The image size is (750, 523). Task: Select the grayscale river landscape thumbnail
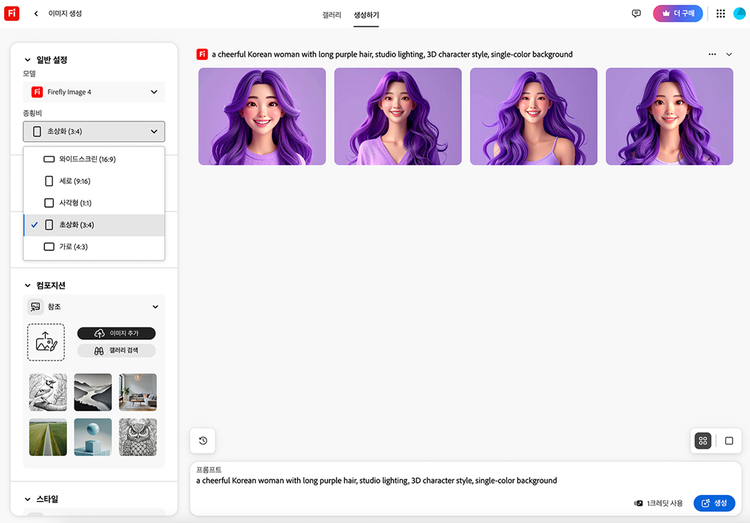(x=93, y=392)
